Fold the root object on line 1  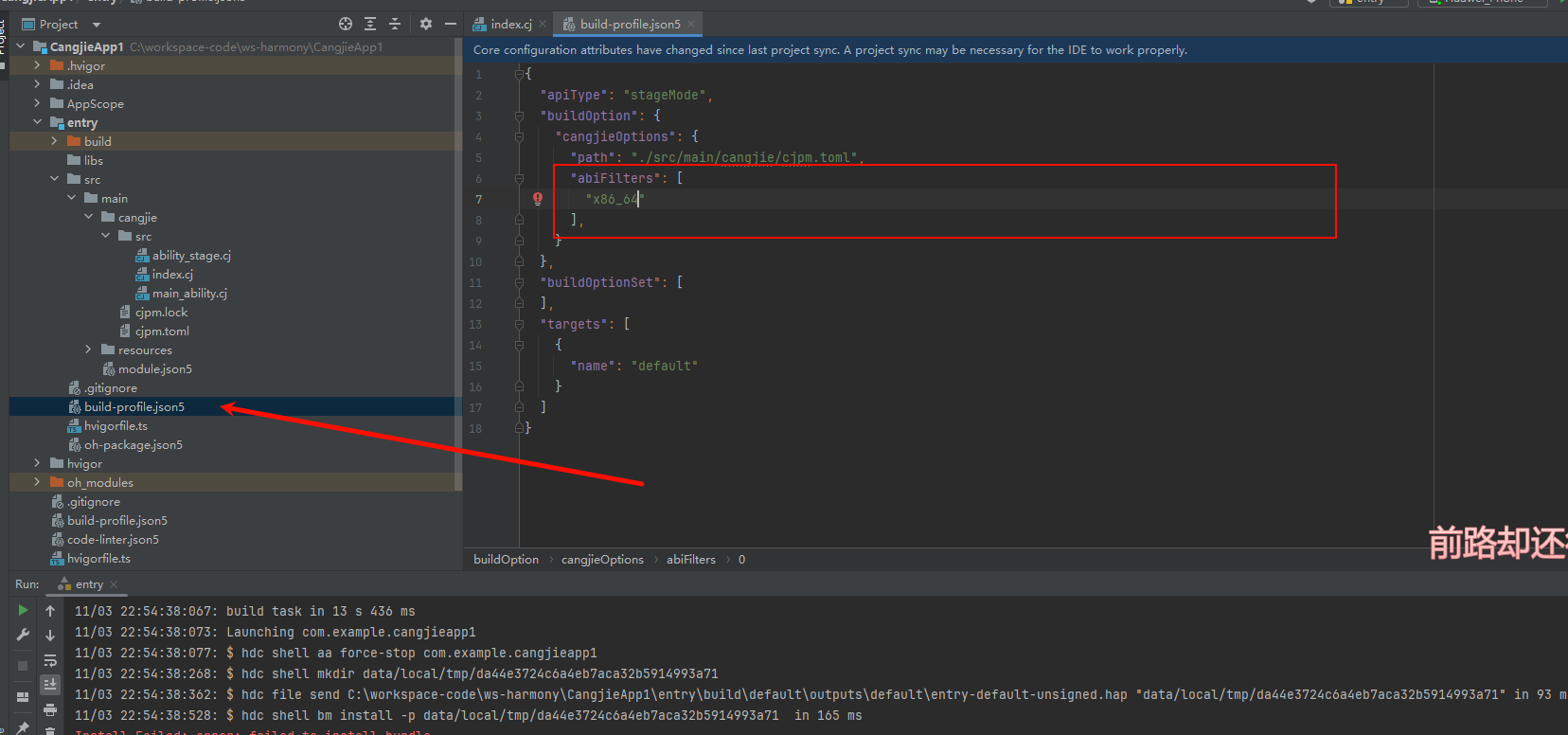[x=519, y=74]
